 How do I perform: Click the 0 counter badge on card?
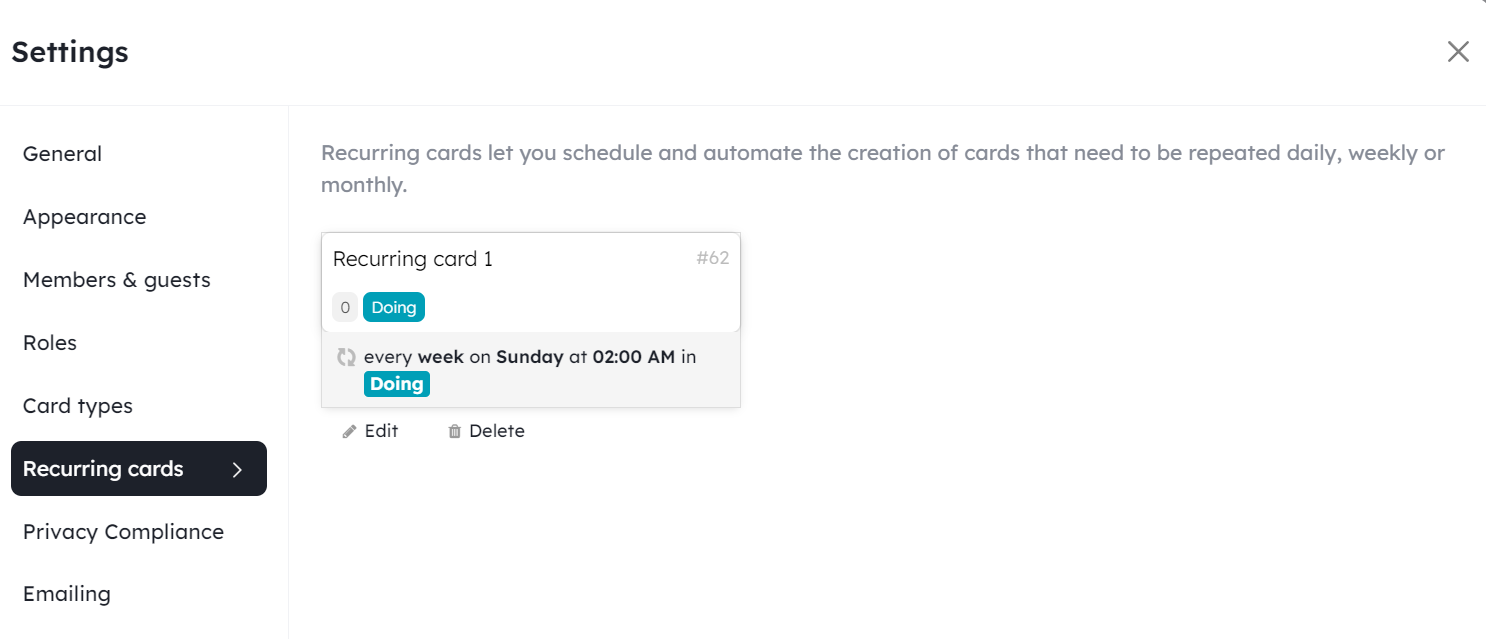click(345, 307)
